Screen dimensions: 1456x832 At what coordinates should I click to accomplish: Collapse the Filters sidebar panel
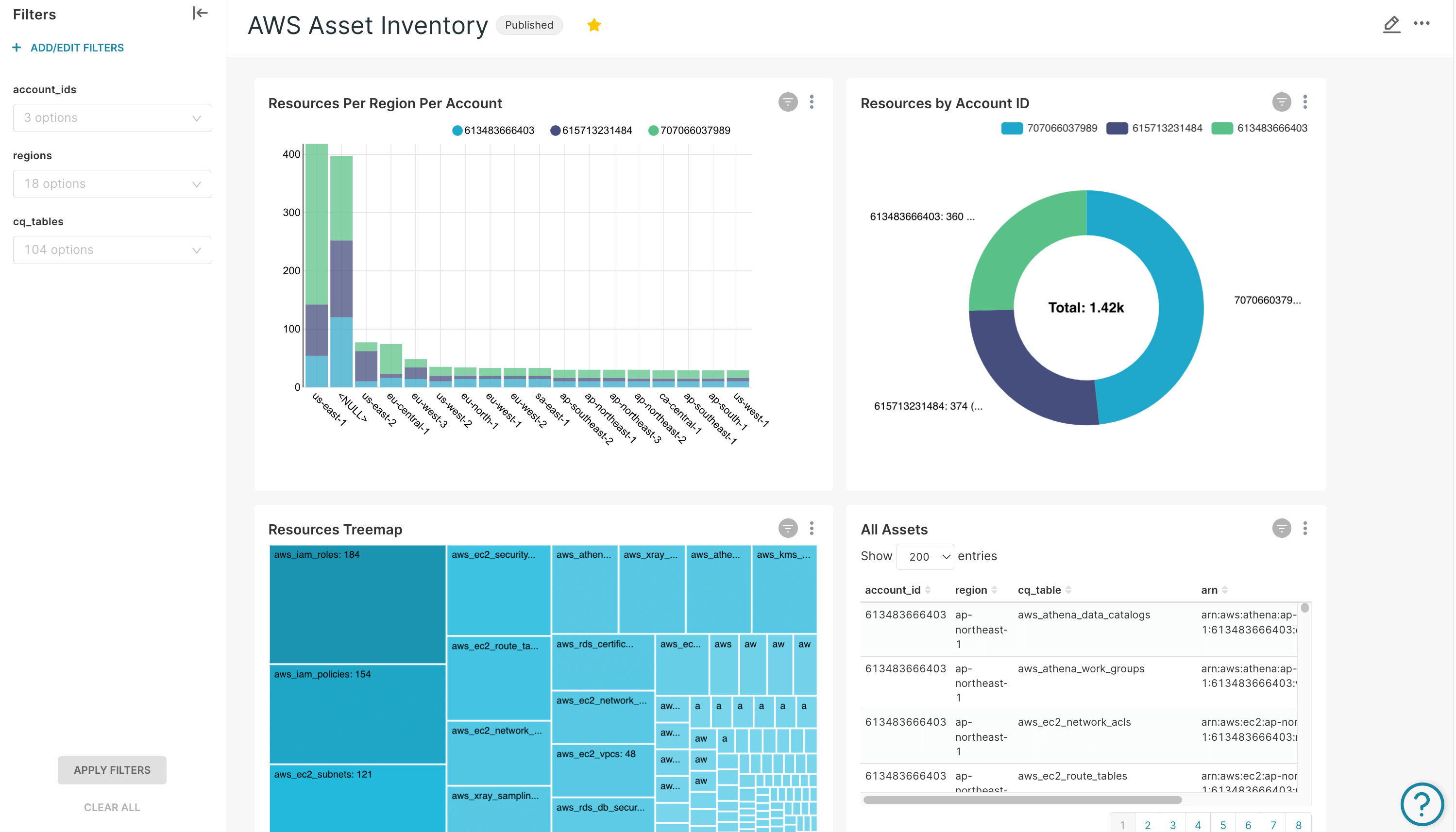pos(200,13)
